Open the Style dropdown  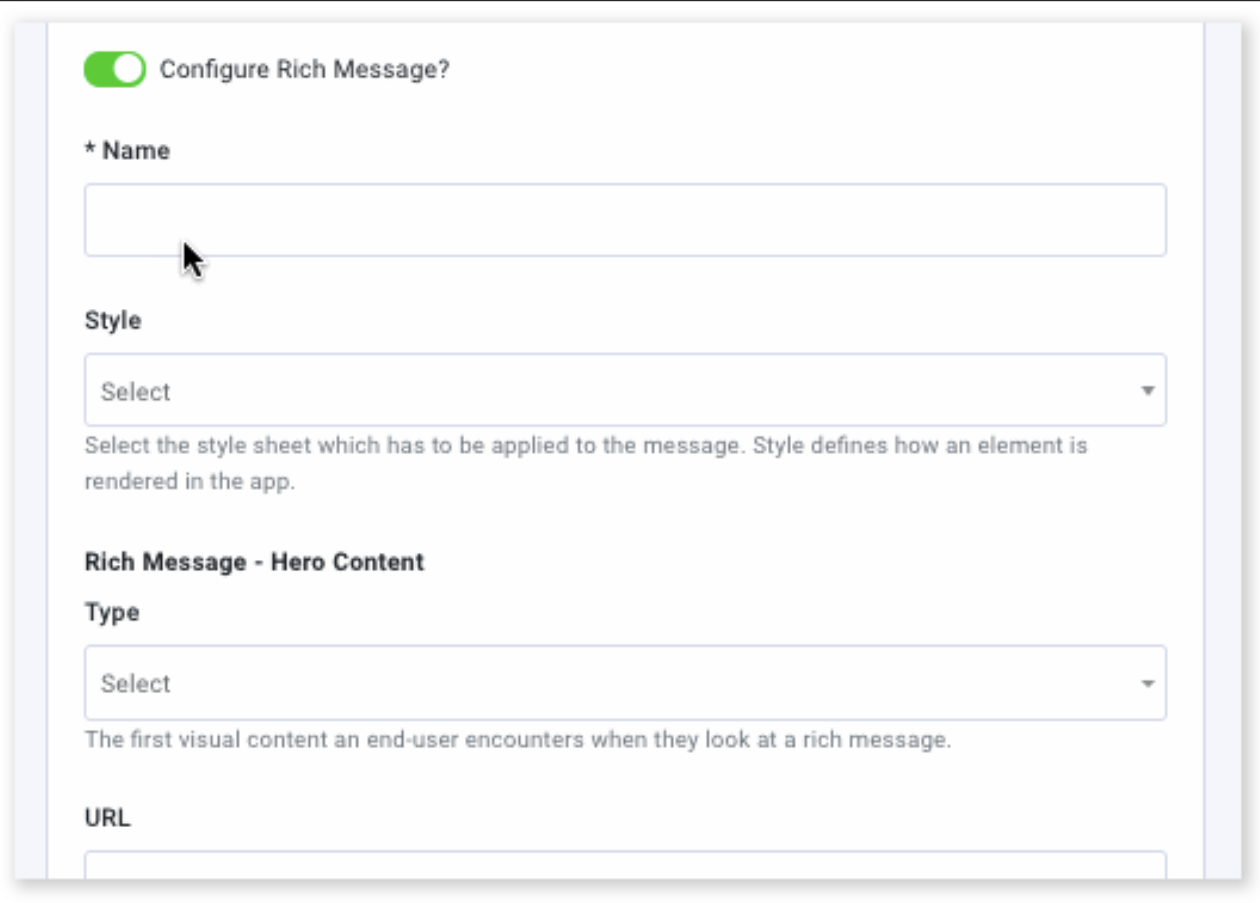[x=625, y=390]
